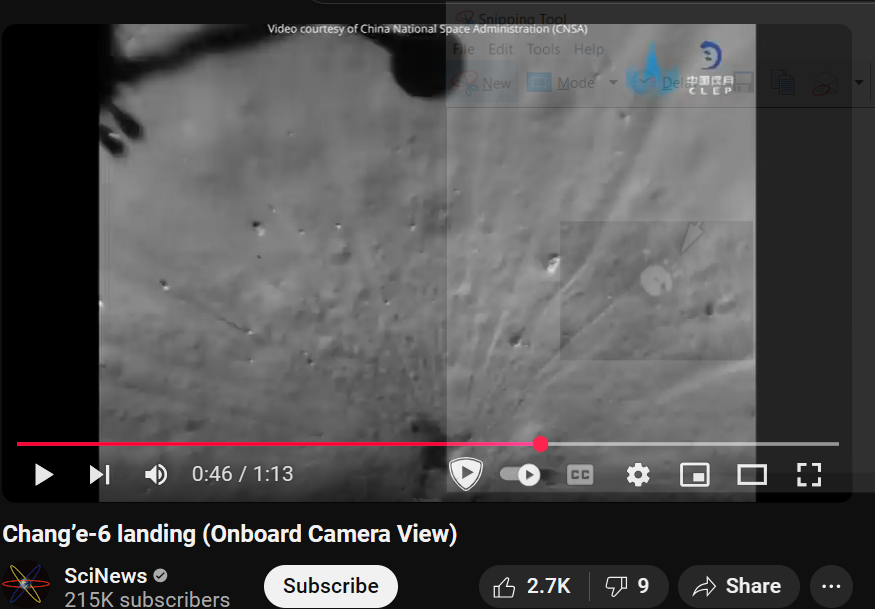Click the Save snip floppy icon
Viewport: 875px width, 609px height.
(x=743, y=82)
